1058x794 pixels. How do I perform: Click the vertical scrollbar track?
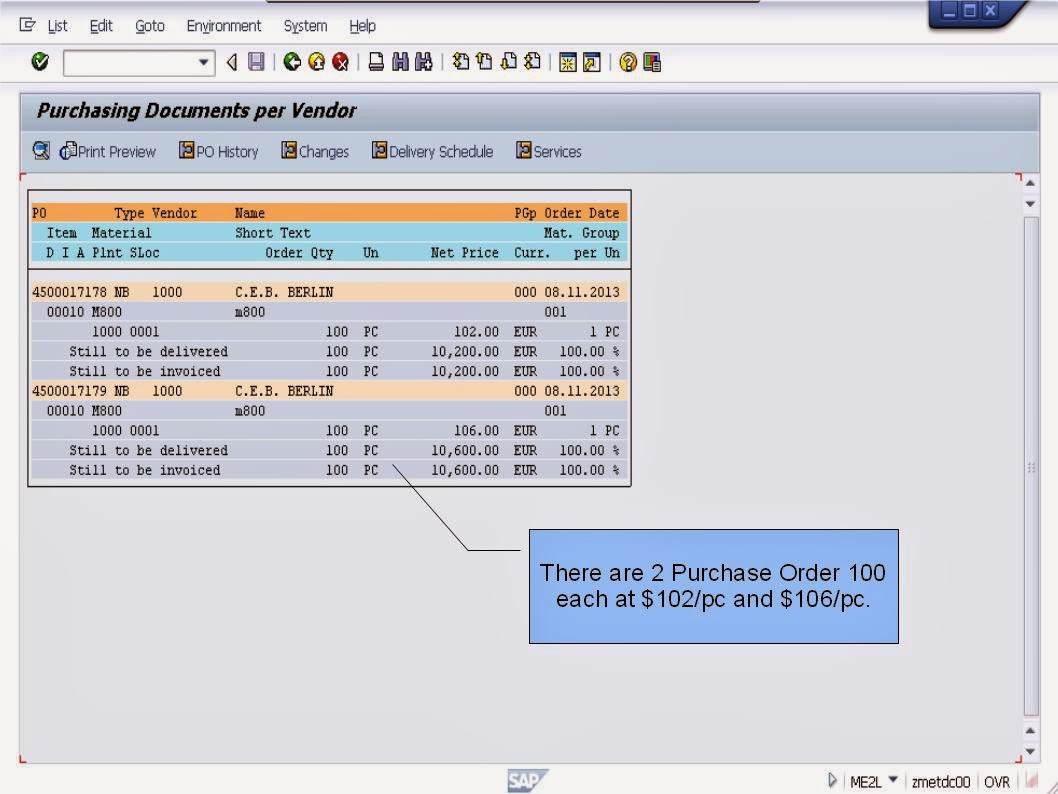coord(1030,465)
